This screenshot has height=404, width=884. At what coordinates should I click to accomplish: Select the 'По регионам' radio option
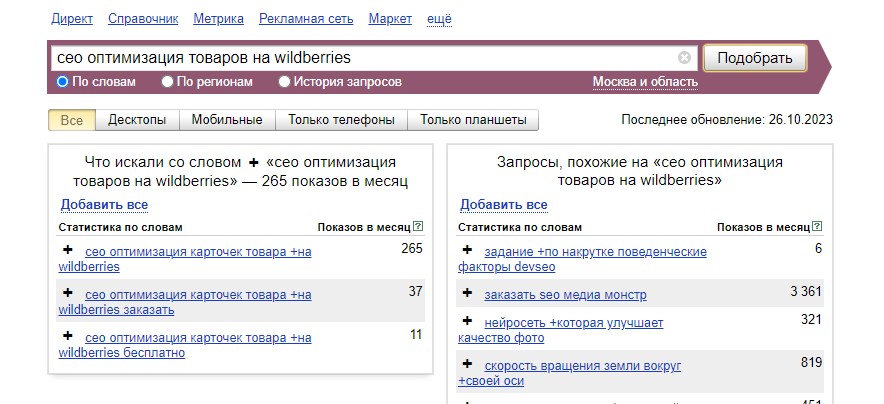pos(168,82)
